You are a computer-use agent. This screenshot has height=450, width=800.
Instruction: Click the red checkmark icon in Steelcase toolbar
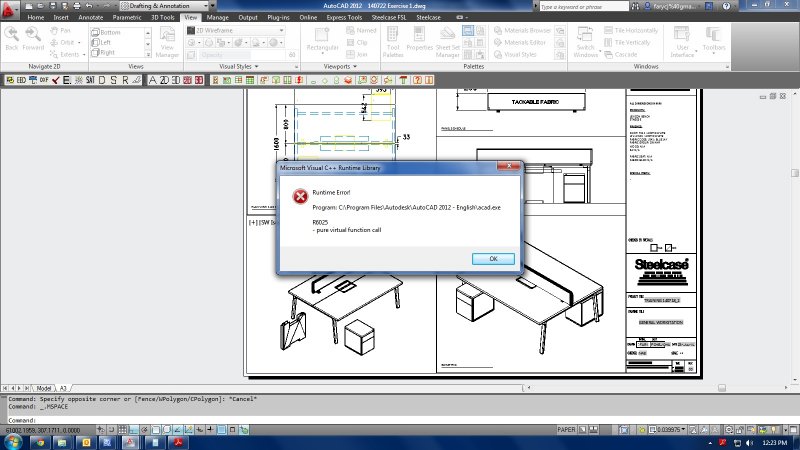pos(56,80)
